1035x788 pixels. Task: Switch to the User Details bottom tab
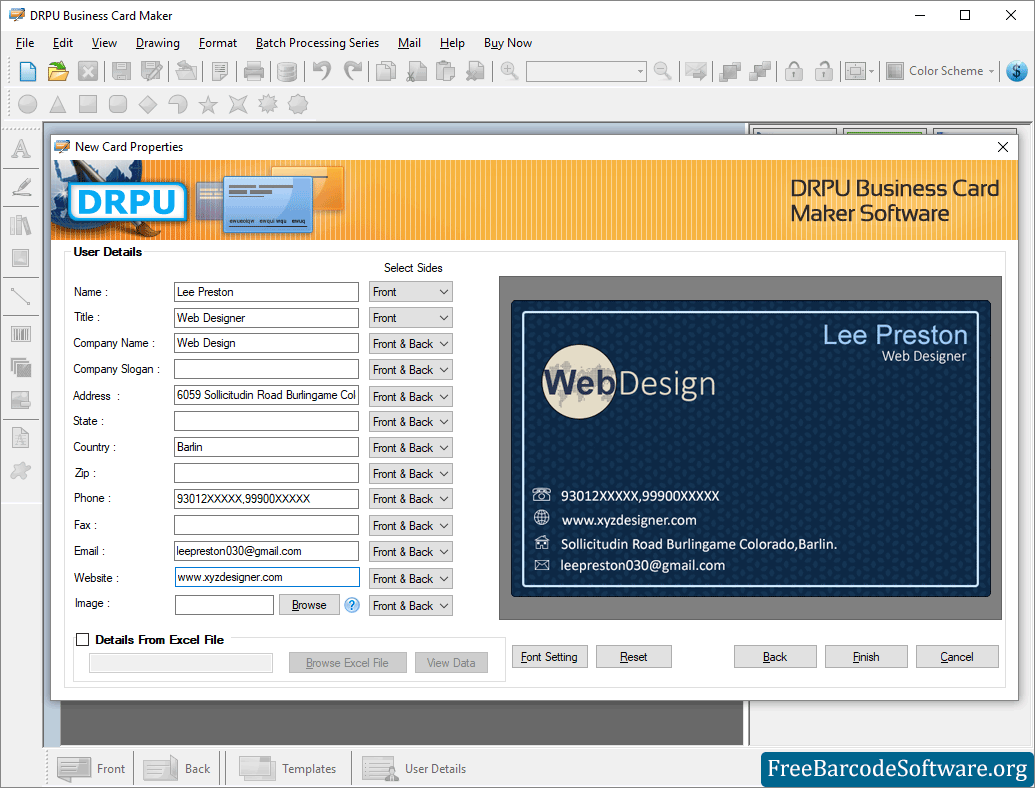pos(415,769)
